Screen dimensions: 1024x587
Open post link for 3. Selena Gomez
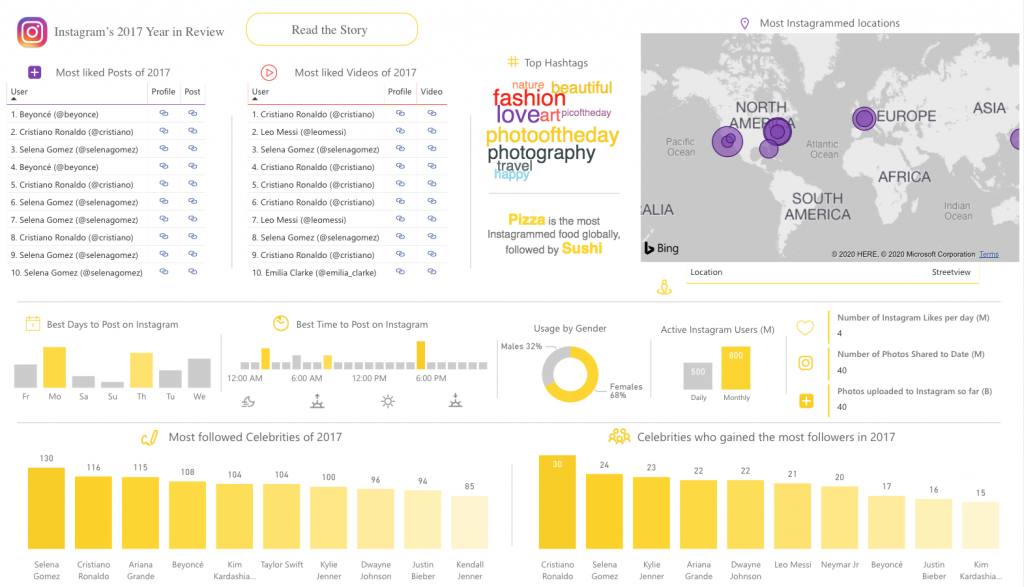click(x=193, y=149)
